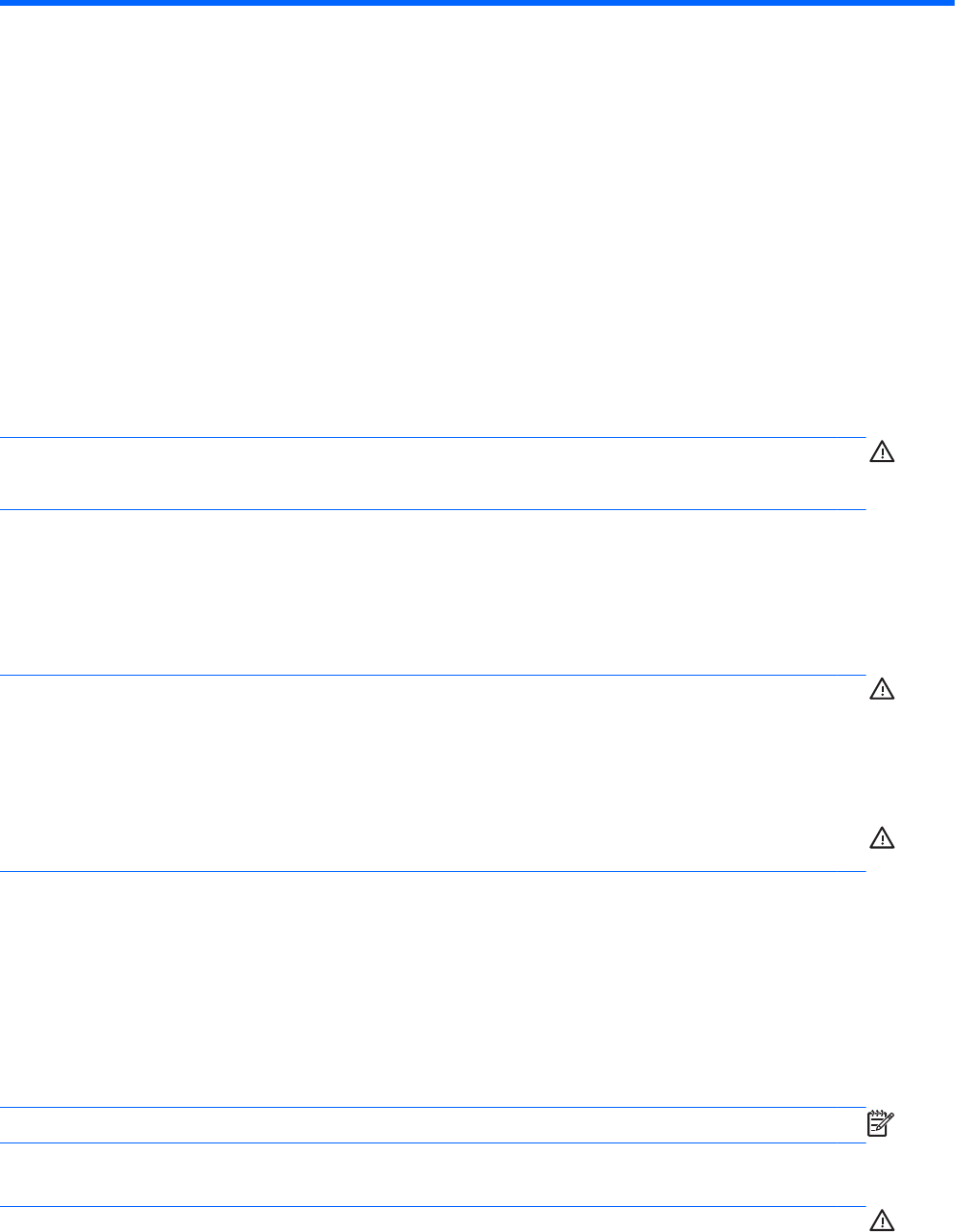This screenshot has height=1232, width=955.
Task: Click the third warning triangle icon from top
Action: click(881, 838)
